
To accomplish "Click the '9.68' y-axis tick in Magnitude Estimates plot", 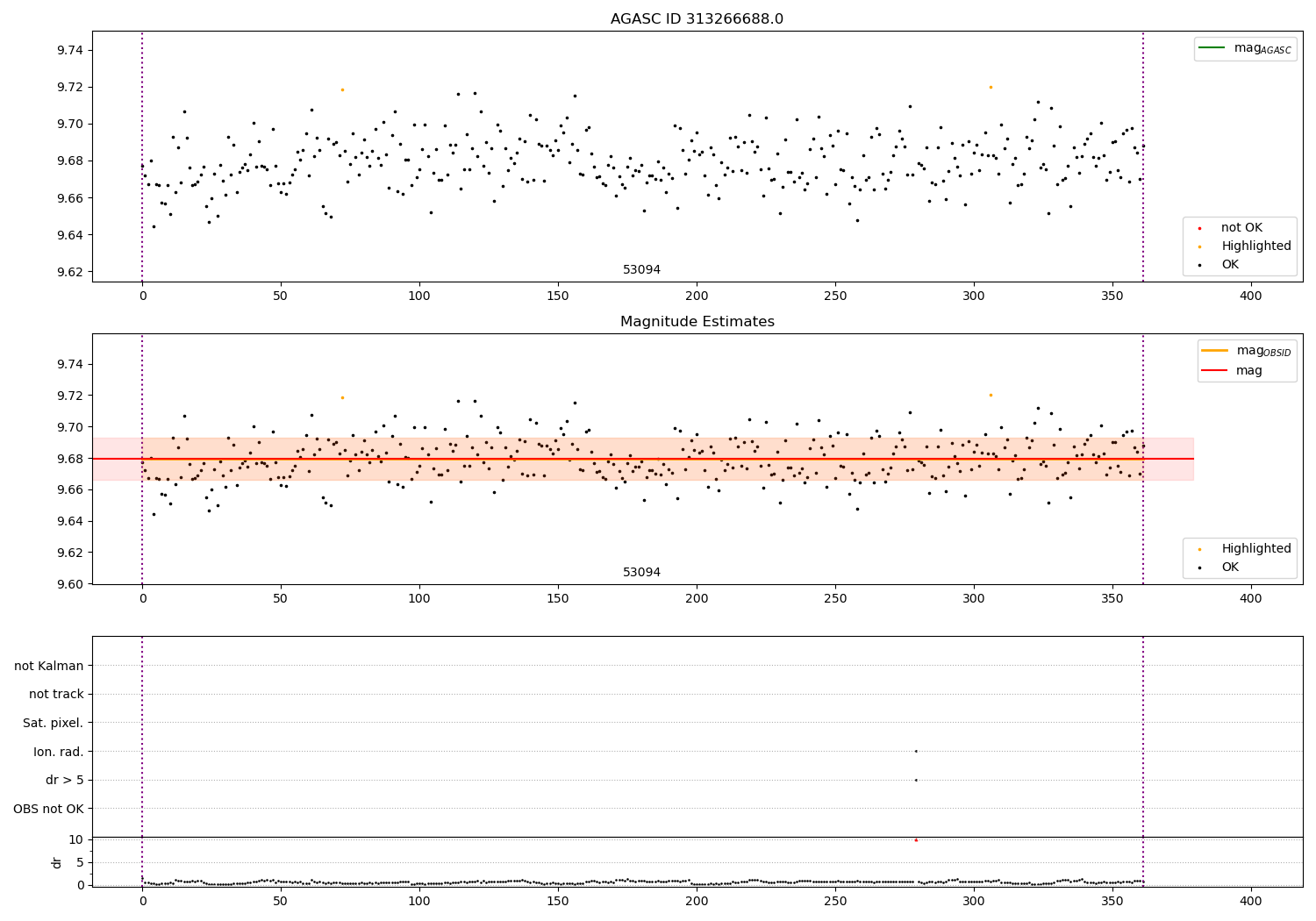I will (68, 459).
